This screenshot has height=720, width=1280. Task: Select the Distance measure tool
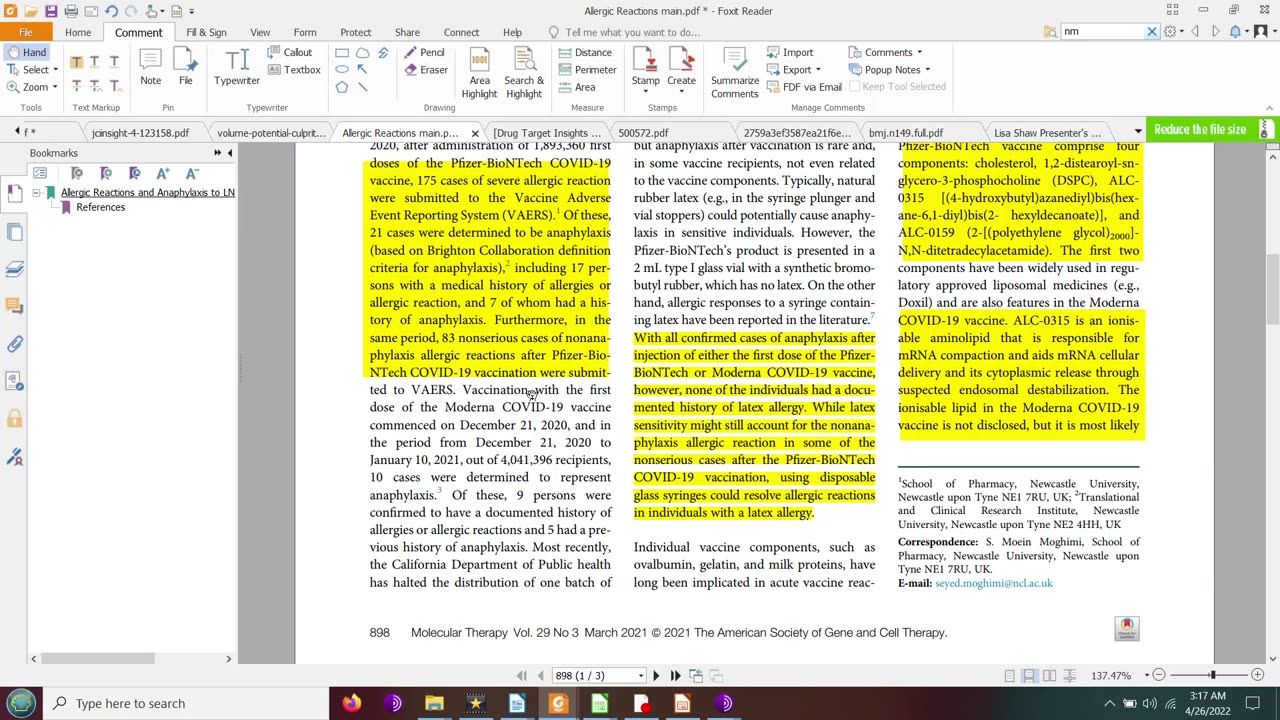[584, 52]
